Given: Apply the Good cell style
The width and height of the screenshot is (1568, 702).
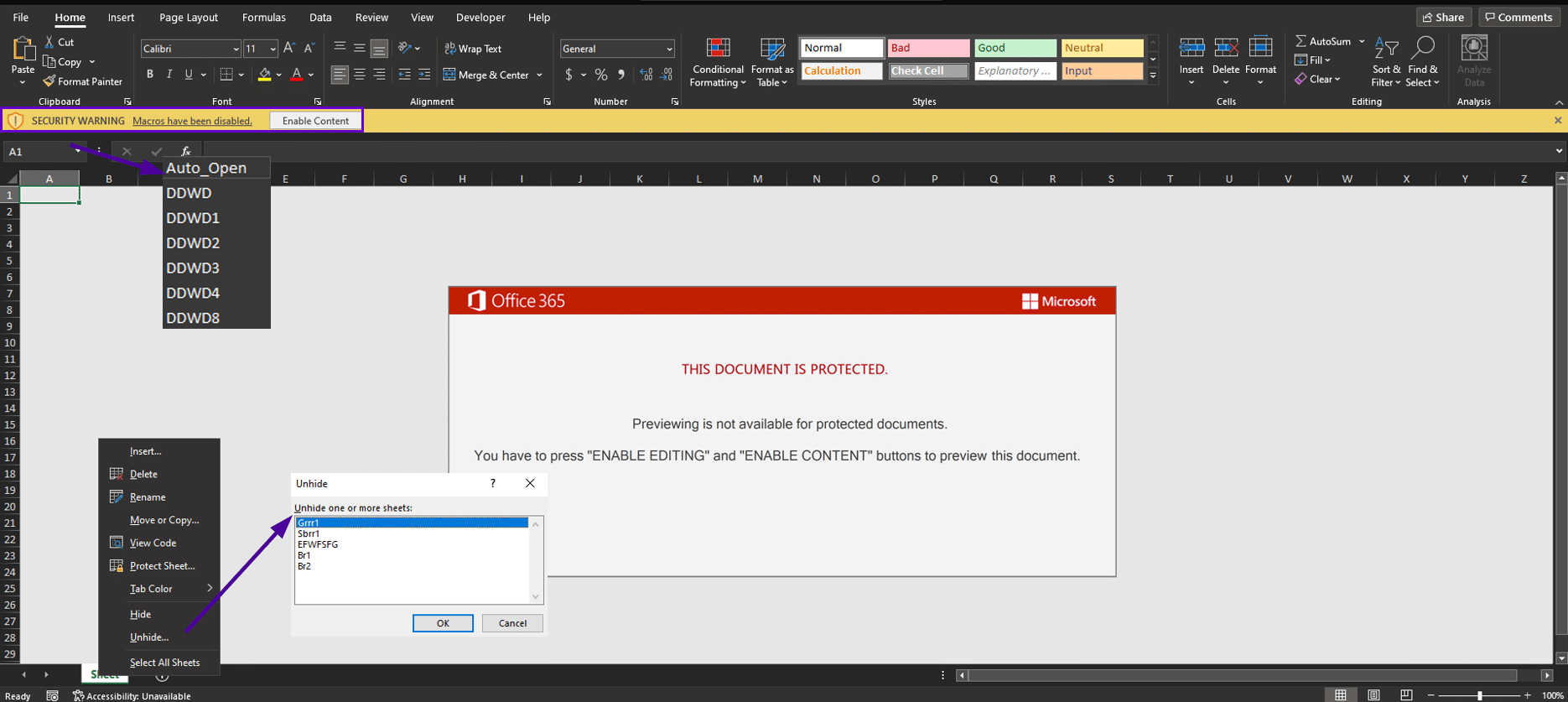Looking at the screenshot, I should click(1015, 48).
